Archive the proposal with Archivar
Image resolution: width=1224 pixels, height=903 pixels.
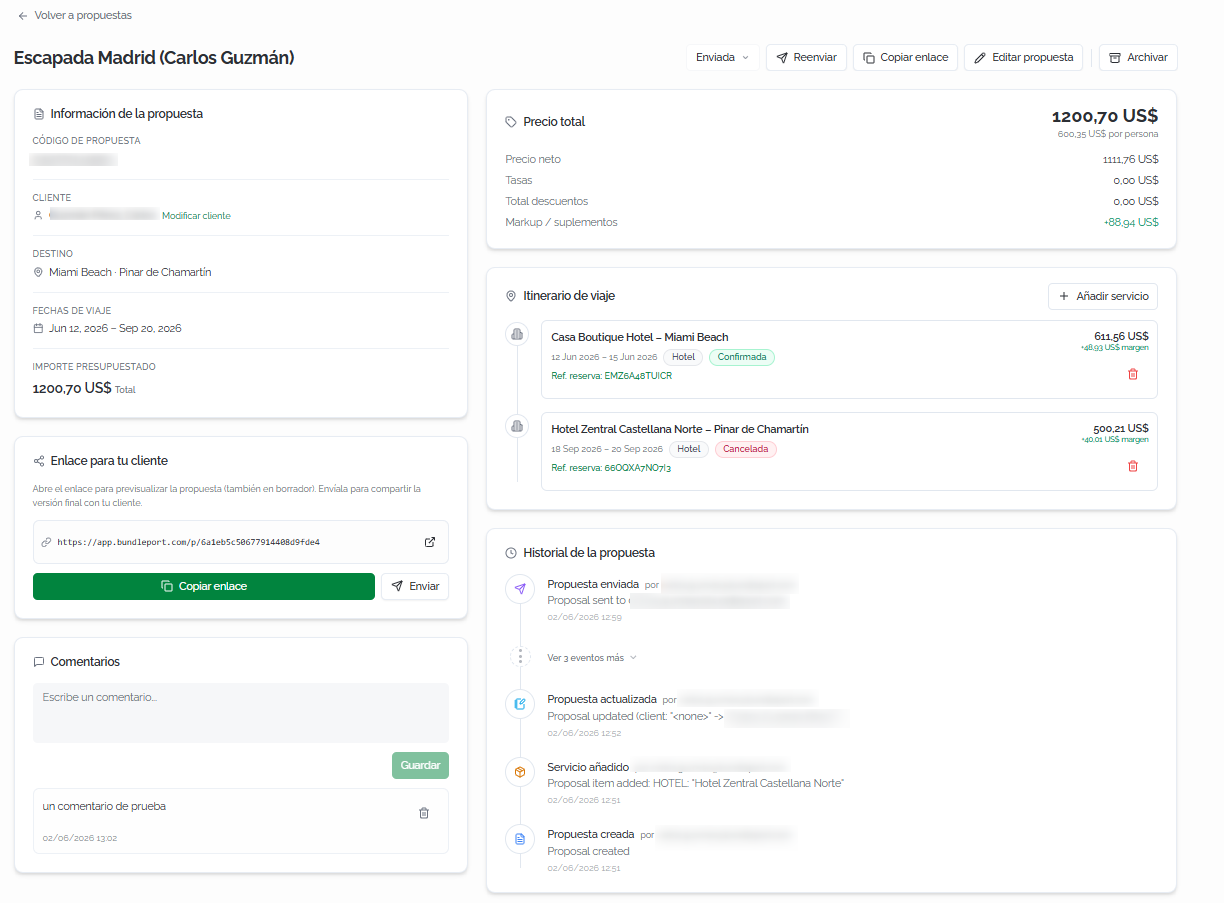pyautogui.click(x=1138, y=57)
